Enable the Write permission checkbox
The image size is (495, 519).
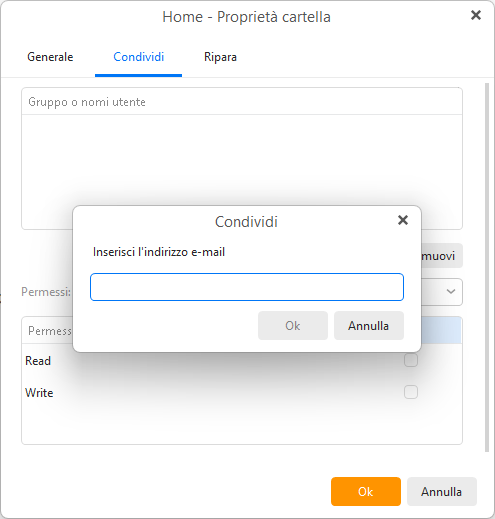411,392
